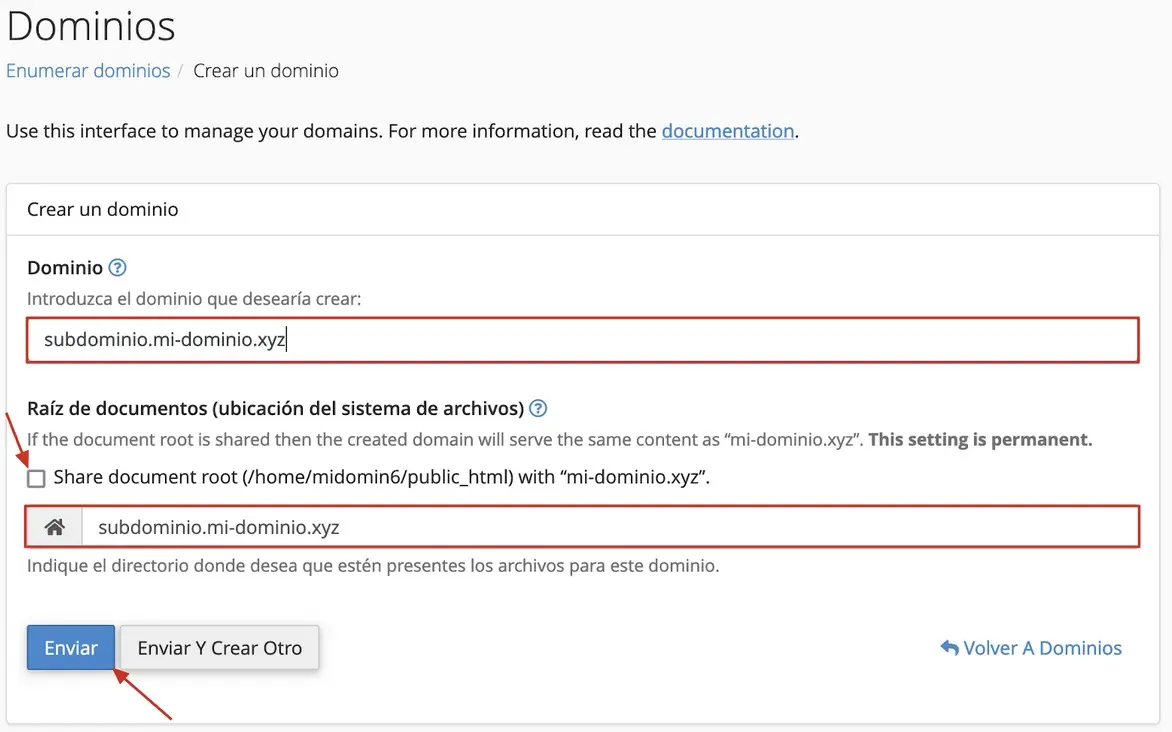Open the documentation link

click(x=727, y=131)
